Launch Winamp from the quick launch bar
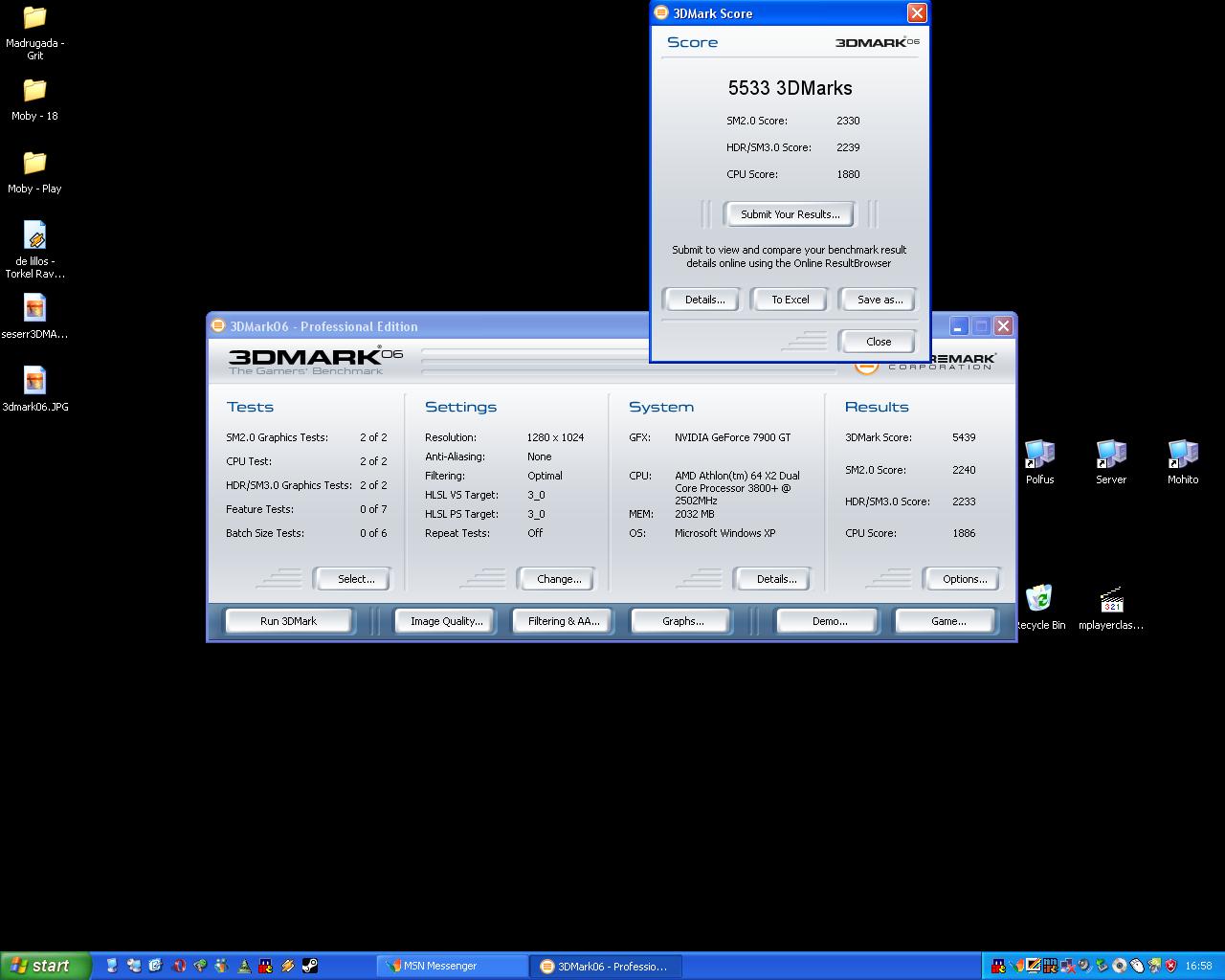The width and height of the screenshot is (1225, 980). tap(287, 966)
